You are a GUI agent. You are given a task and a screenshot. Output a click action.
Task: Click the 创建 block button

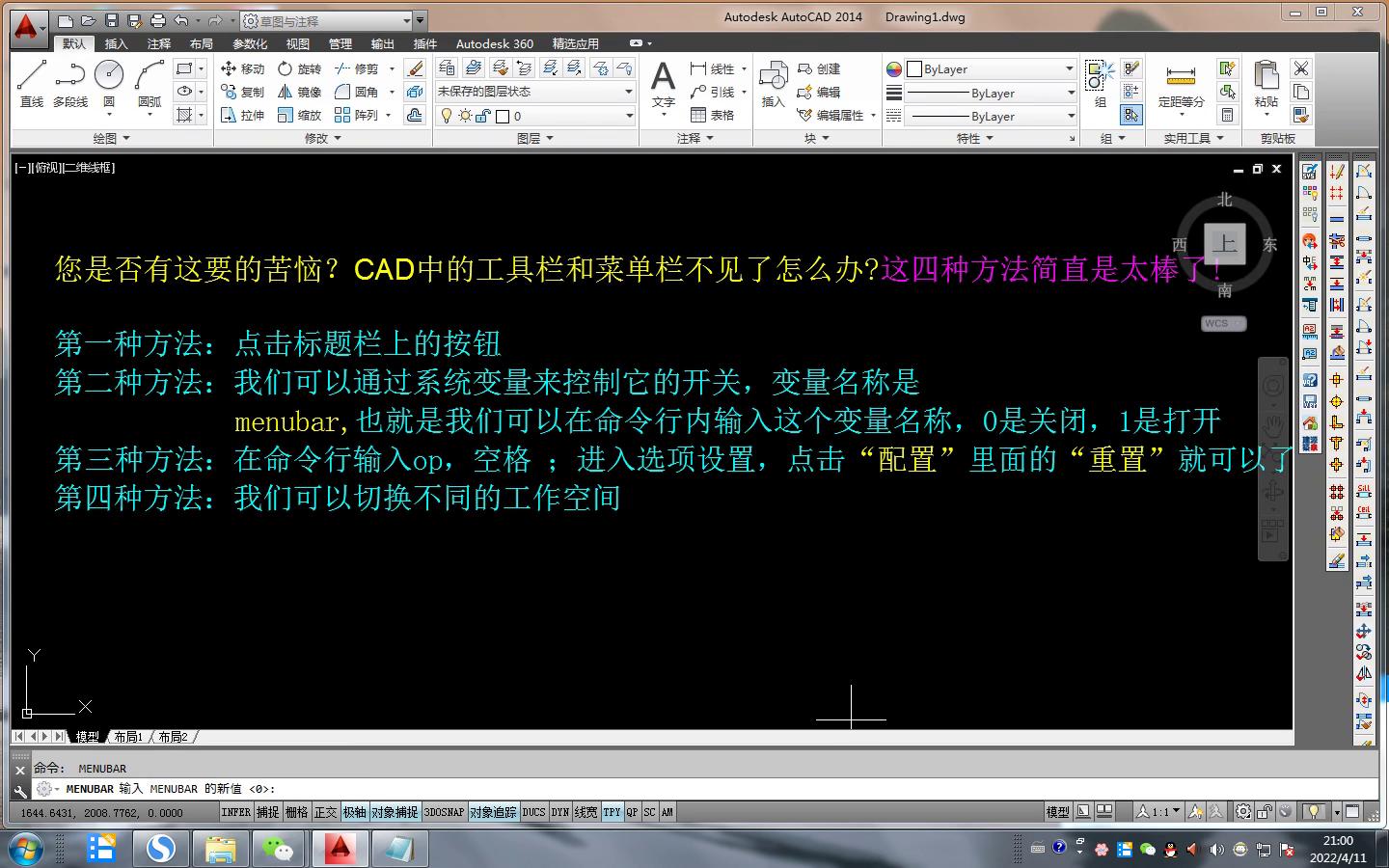coord(819,68)
